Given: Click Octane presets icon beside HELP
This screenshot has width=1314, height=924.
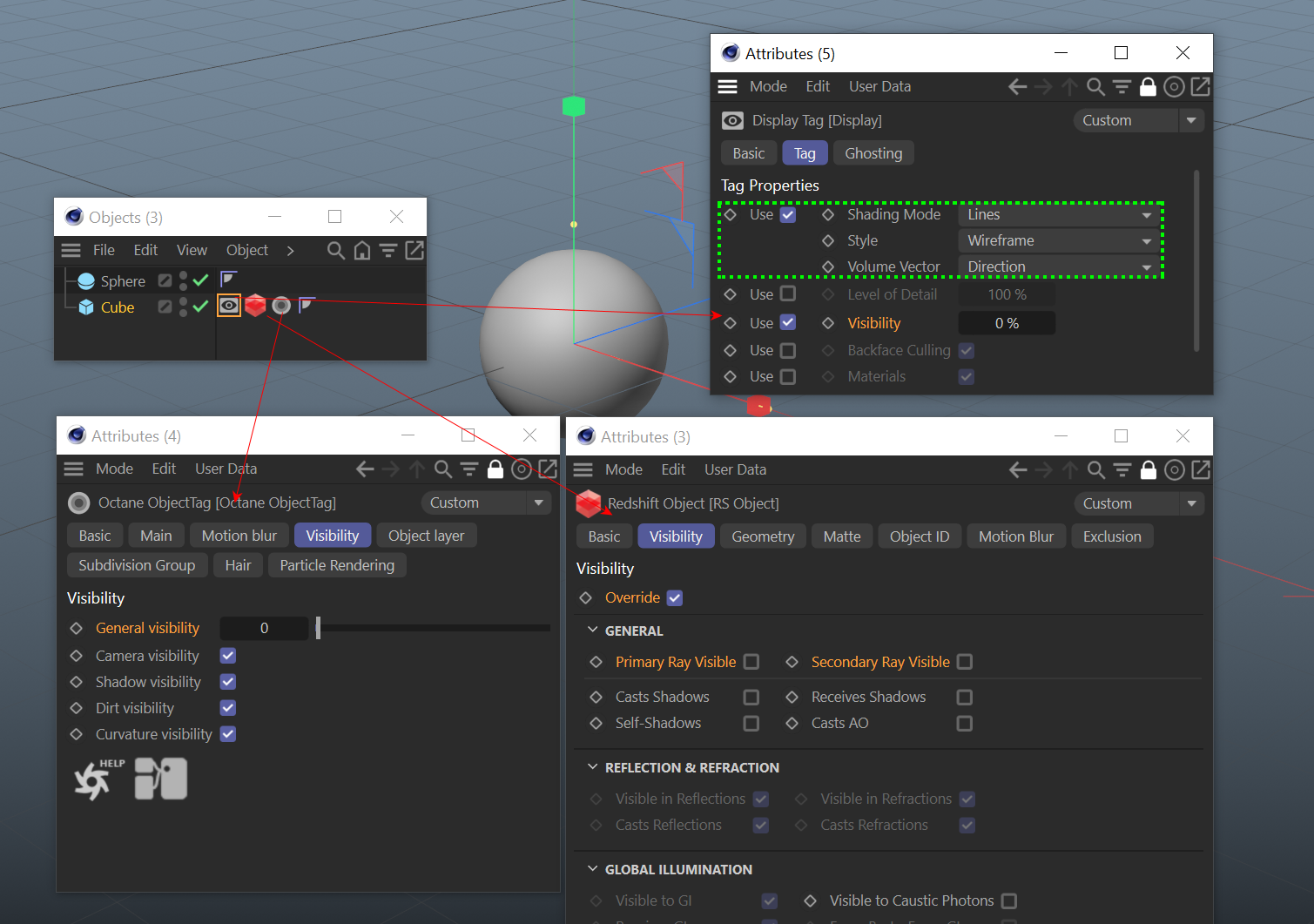Looking at the screenshot, I should tap(161, 779).
